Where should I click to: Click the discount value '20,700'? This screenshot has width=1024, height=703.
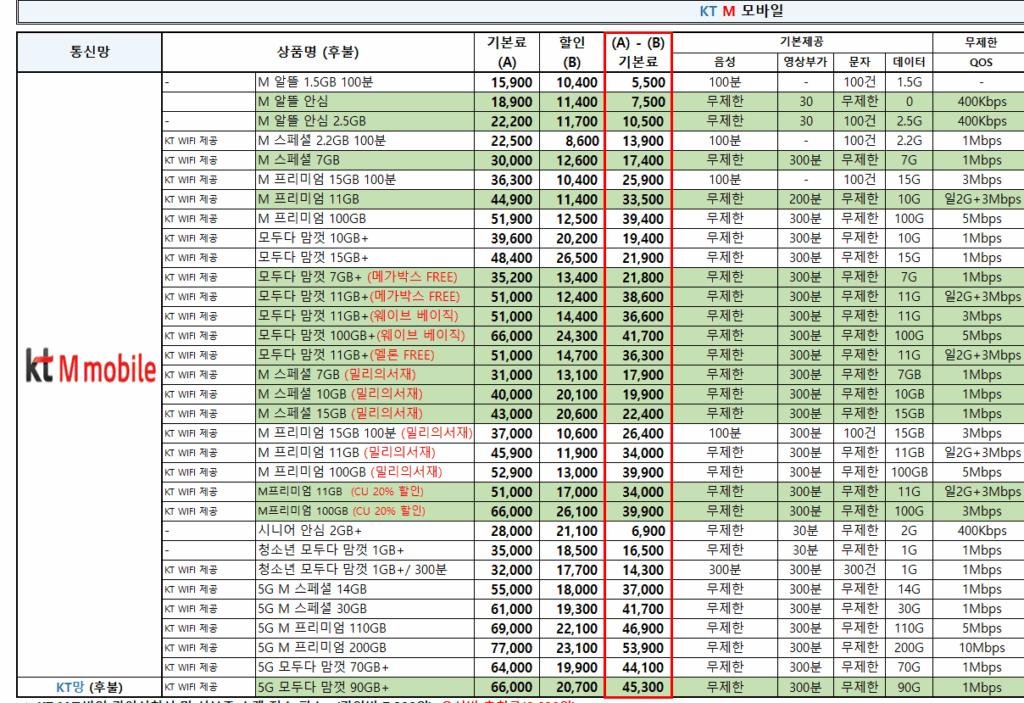[577, 687]
